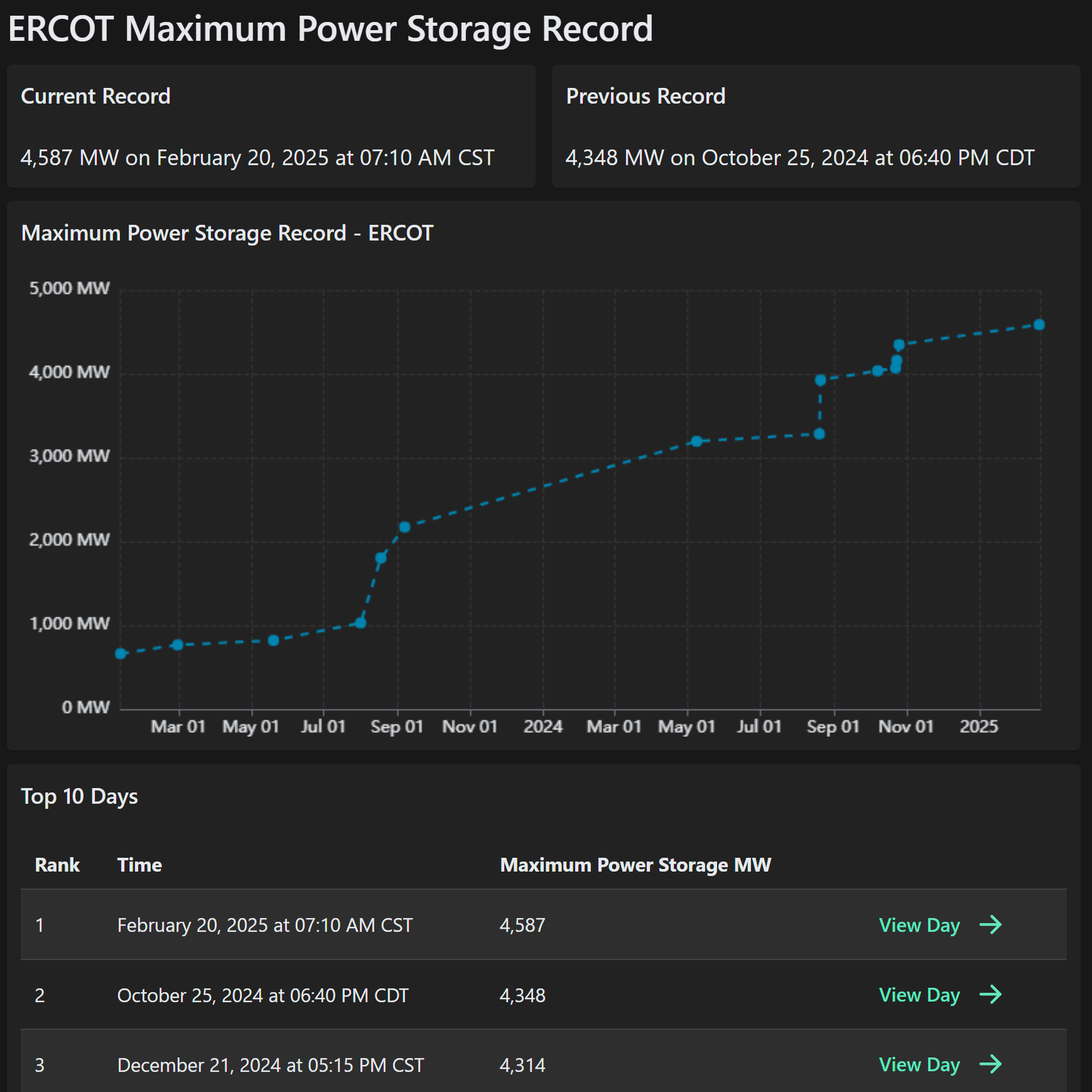
Task: Open View Day for the 4,348 MW record
Action: coord(919,995)
